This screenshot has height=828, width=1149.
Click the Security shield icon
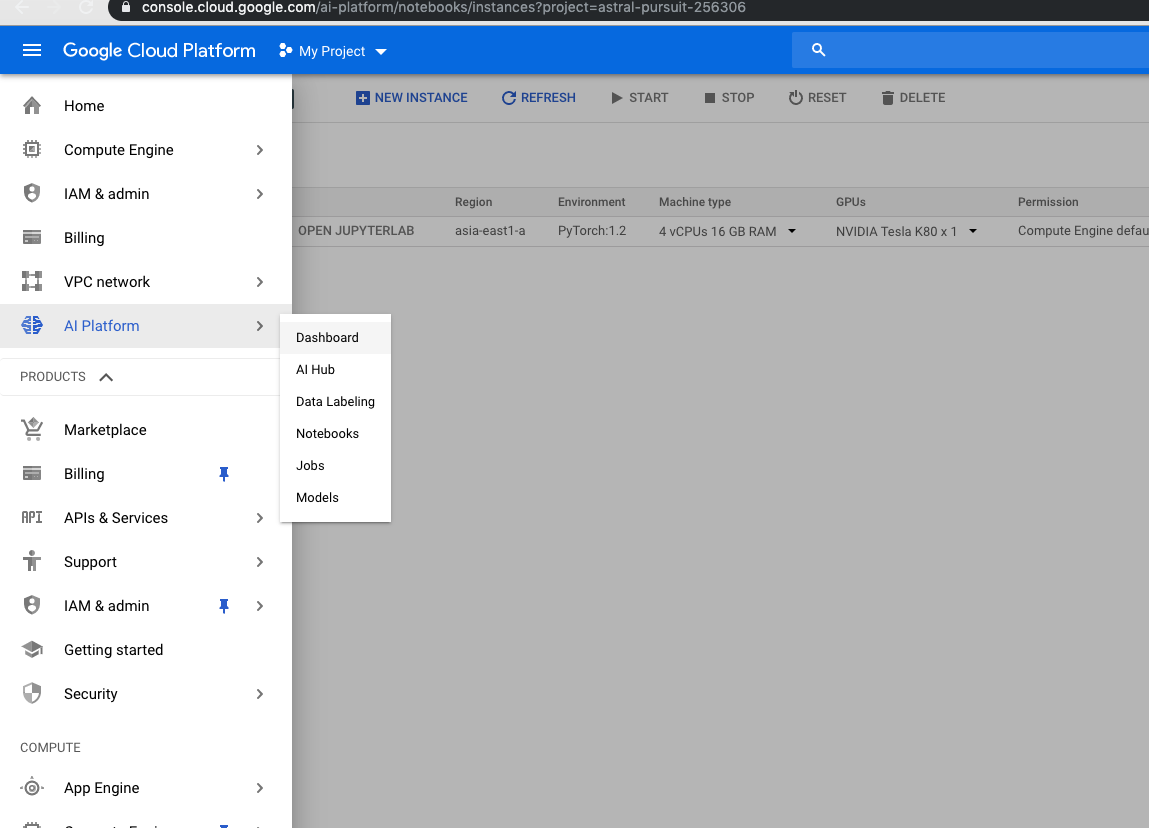tap(32, 693)
